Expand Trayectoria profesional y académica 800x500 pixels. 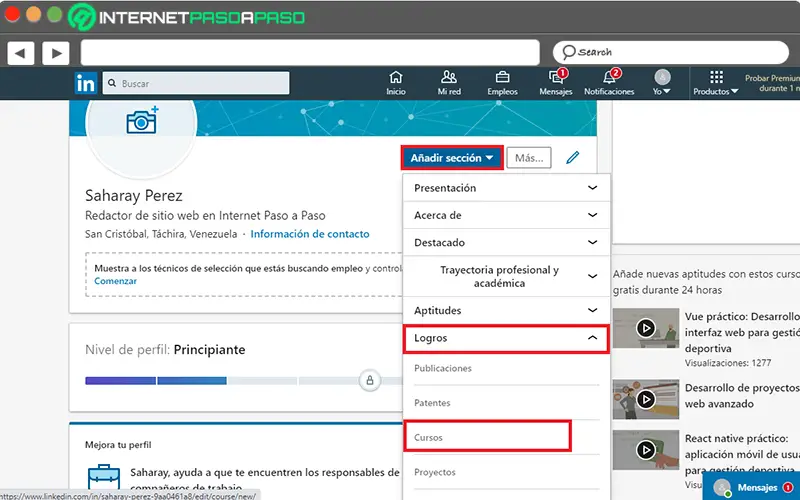(506, 277)
